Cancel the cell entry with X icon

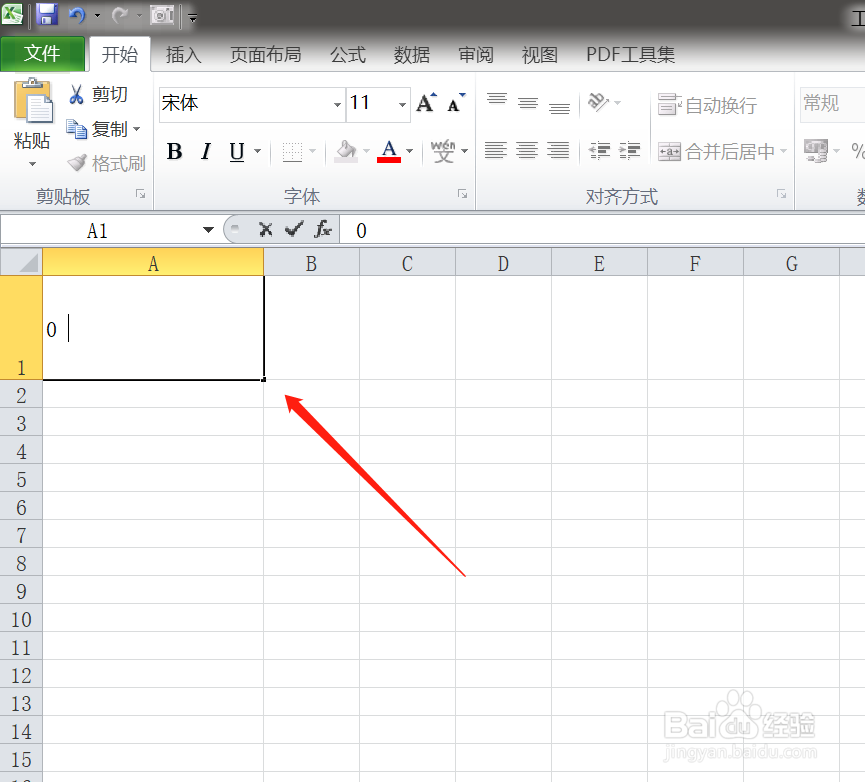[x=265, y=229]
